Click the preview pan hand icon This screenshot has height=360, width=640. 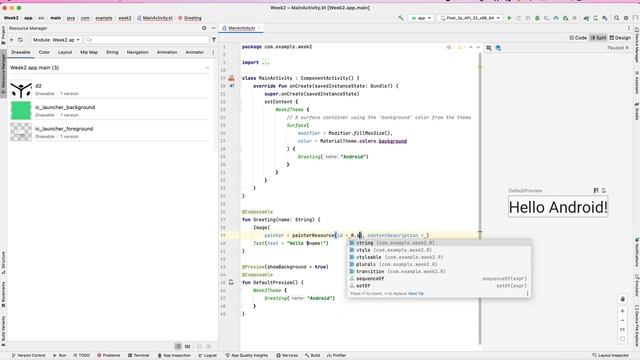[622, 299]
